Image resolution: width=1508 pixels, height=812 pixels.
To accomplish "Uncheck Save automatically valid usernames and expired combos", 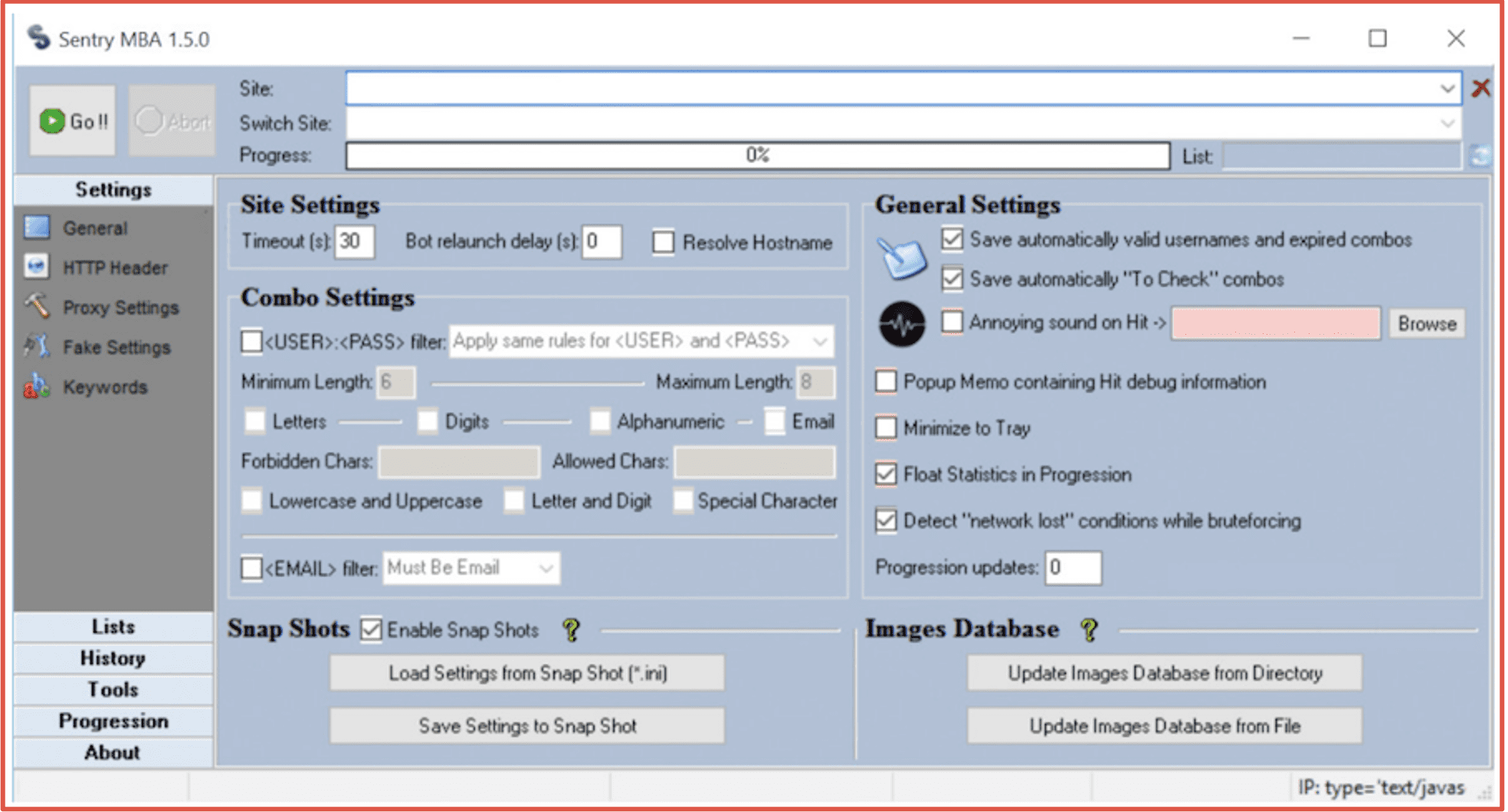I will point(952,239).
